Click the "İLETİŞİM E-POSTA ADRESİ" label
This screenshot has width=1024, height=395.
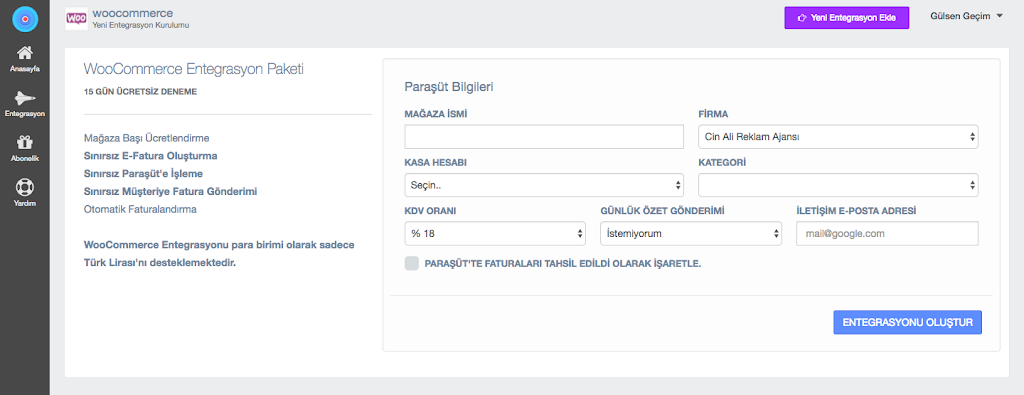856,210
